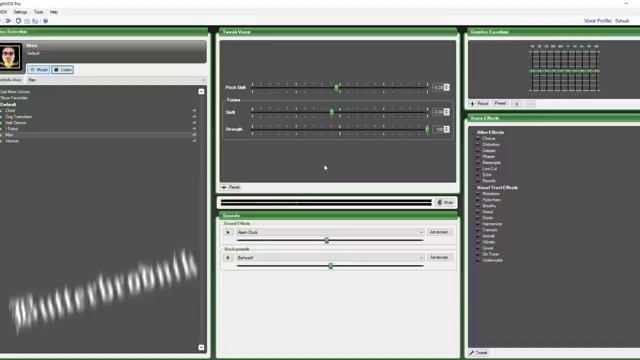This screenshot has height=360, width=640.
Task: Open the Voice Profile Default selector
Action: pos(622,21)
